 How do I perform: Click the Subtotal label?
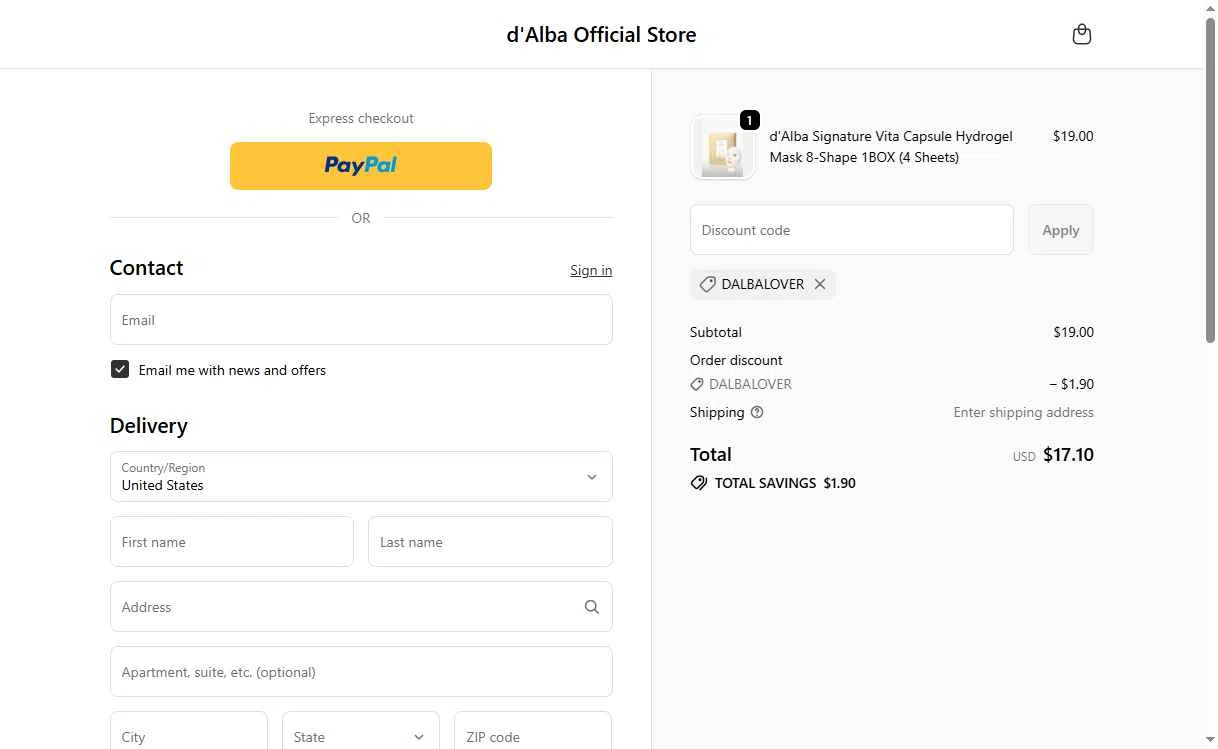tap(716, 332)
